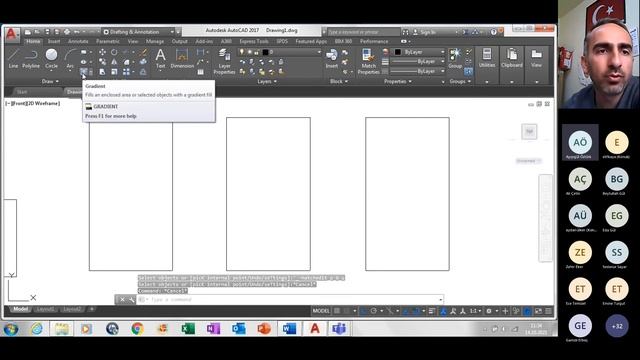Toggle group selection on/off in Groups panel

pyautogui.click(x=468, y=72)
